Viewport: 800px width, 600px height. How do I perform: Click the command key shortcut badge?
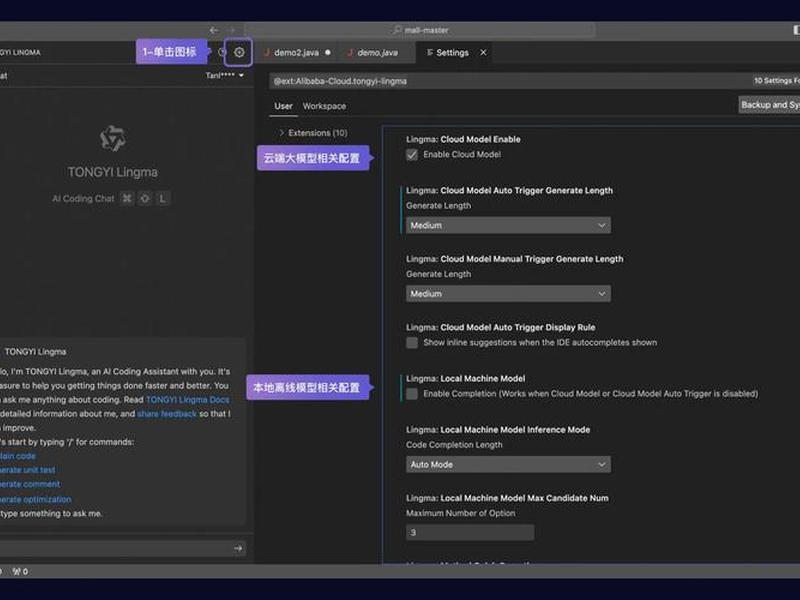coord(127,198)
